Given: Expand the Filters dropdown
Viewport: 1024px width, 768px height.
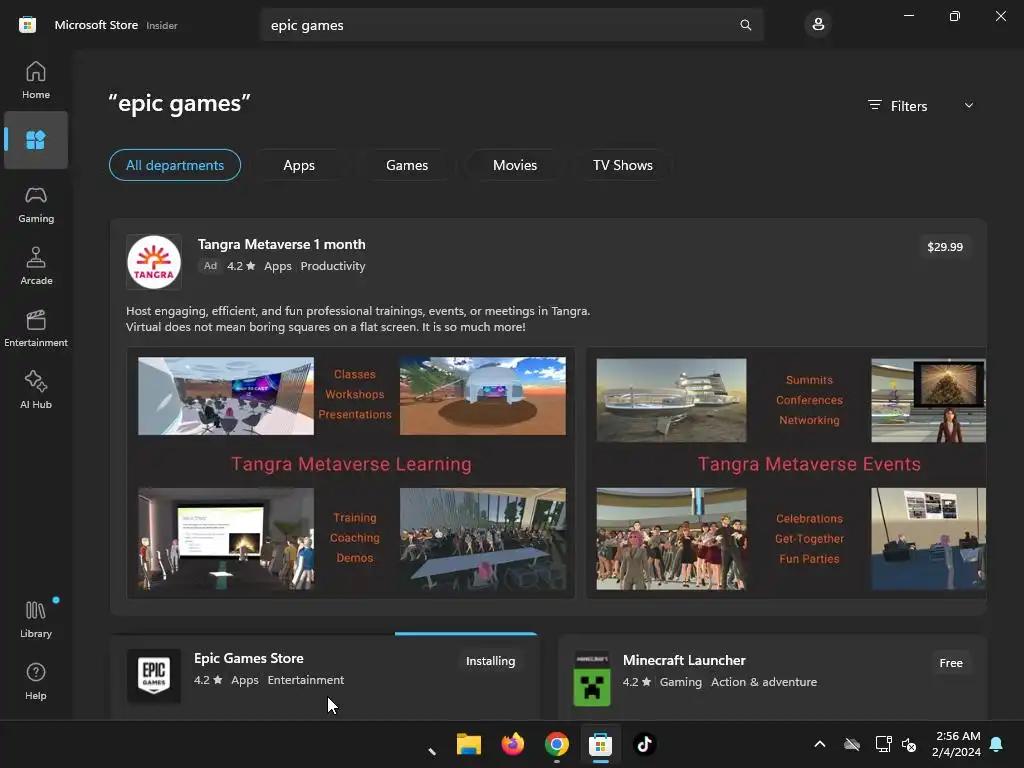Looking at the screenshot, I should (x=921, y=106).
